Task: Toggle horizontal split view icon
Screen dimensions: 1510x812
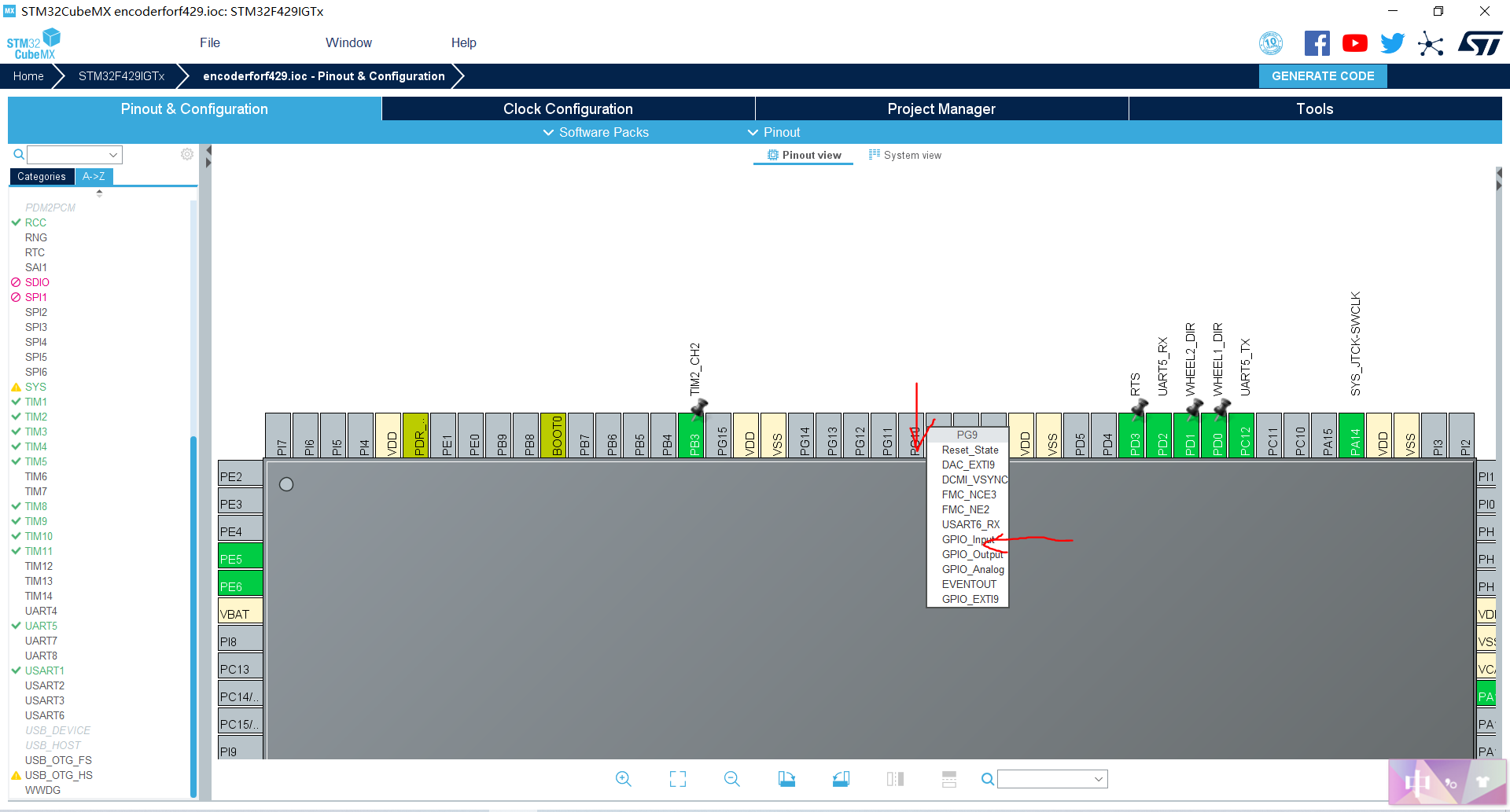Action: [x=949, y=779]
